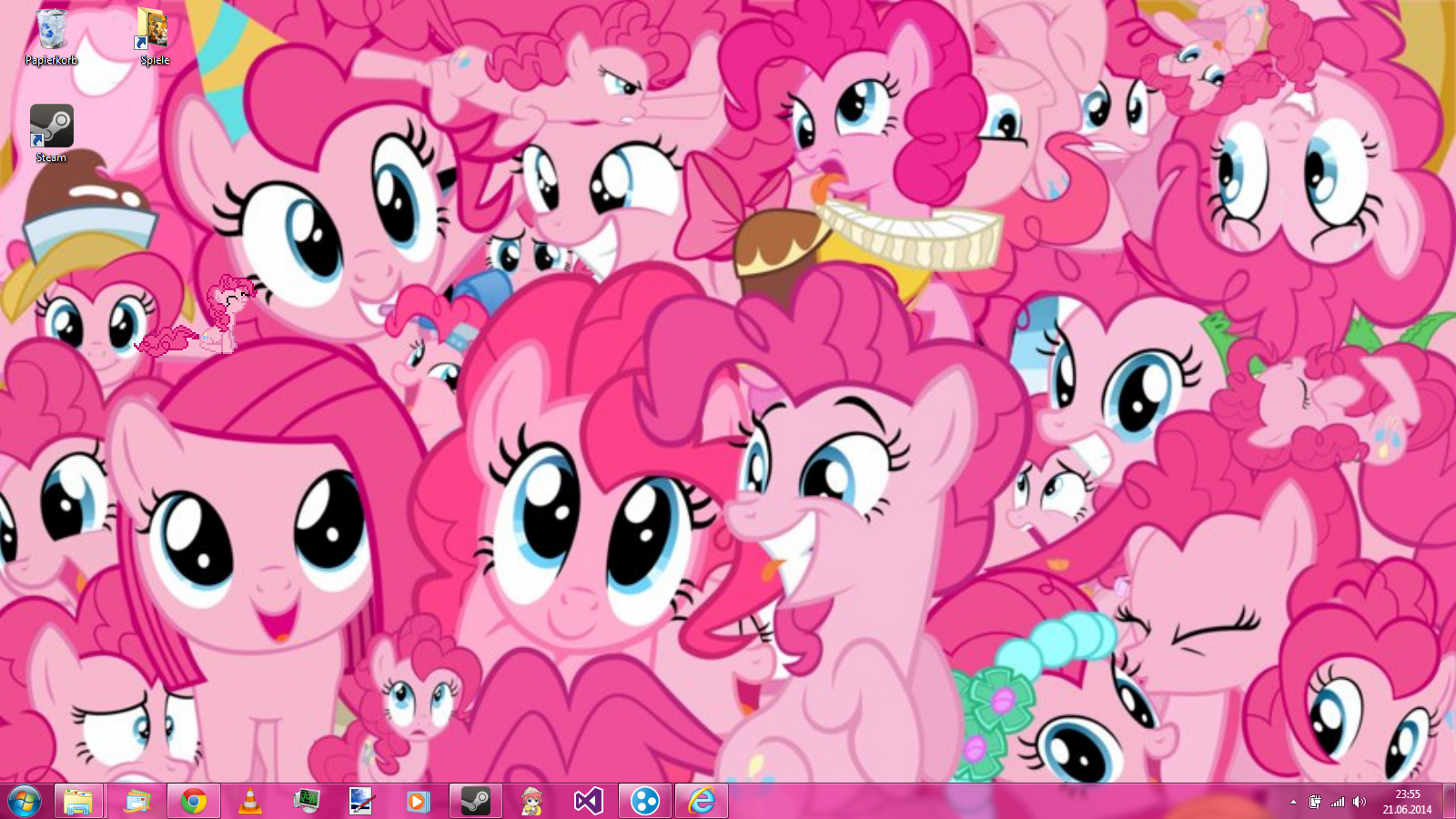Open the system monitor taskbar icon
This screenshot has width=1456, height=819.
click(307, 802)
